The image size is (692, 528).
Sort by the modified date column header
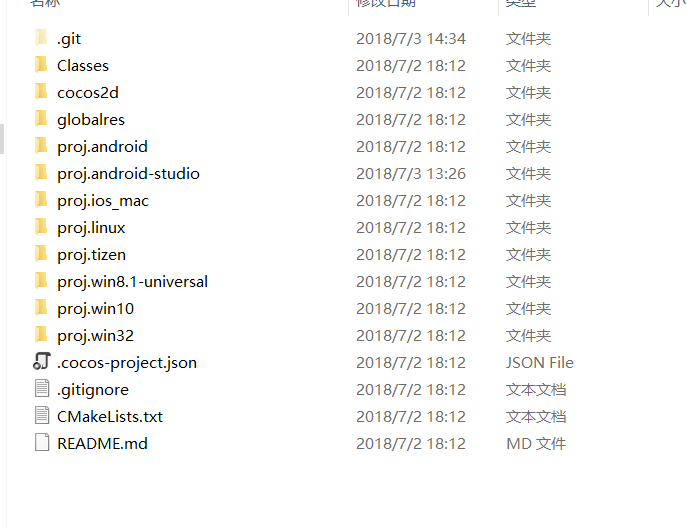click(x=386, y=3)
